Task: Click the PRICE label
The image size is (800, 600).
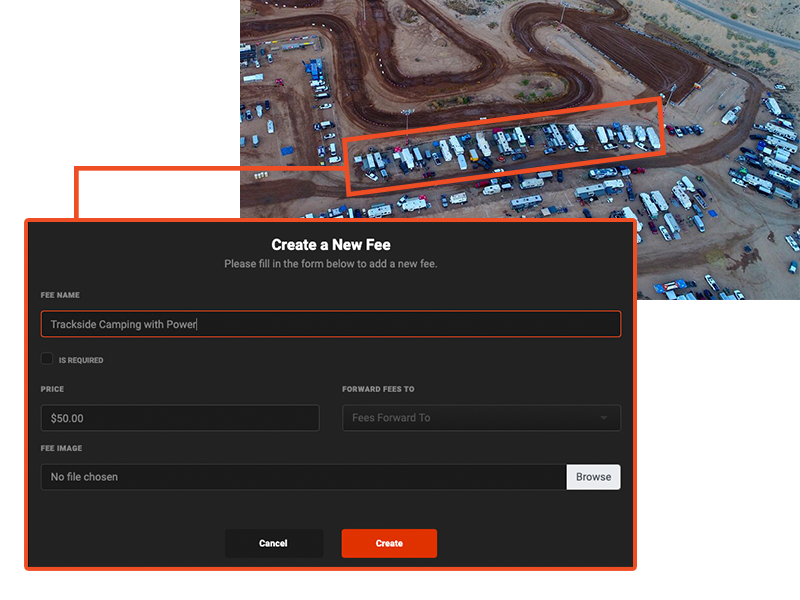Action: pyautogui.click(x=53, y=389)
